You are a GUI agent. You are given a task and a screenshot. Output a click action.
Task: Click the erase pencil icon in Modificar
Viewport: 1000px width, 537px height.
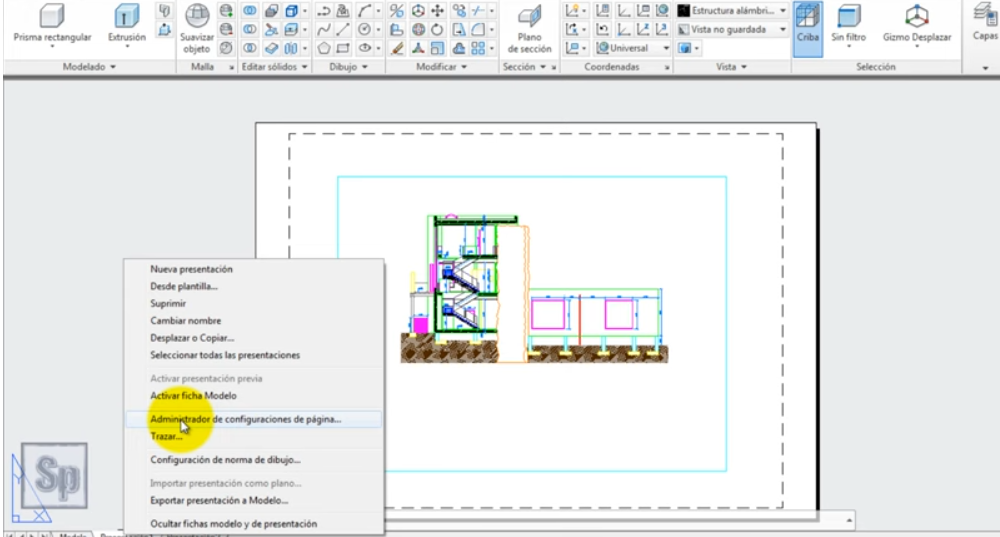397,48
